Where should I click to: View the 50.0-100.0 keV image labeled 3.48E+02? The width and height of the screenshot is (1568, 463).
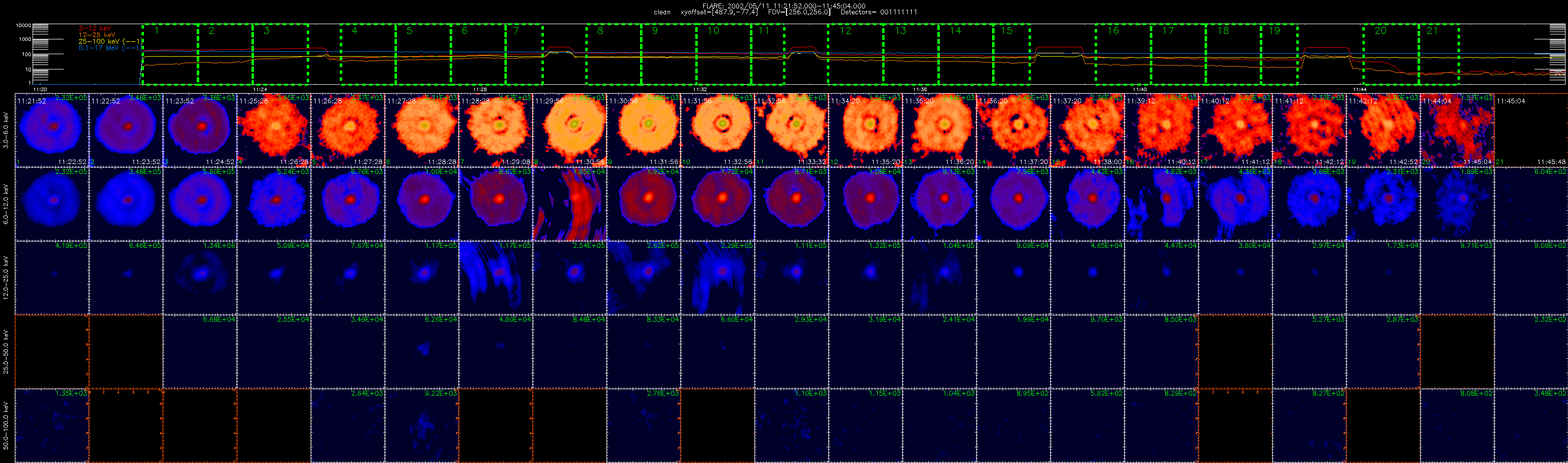(1532, 425)
